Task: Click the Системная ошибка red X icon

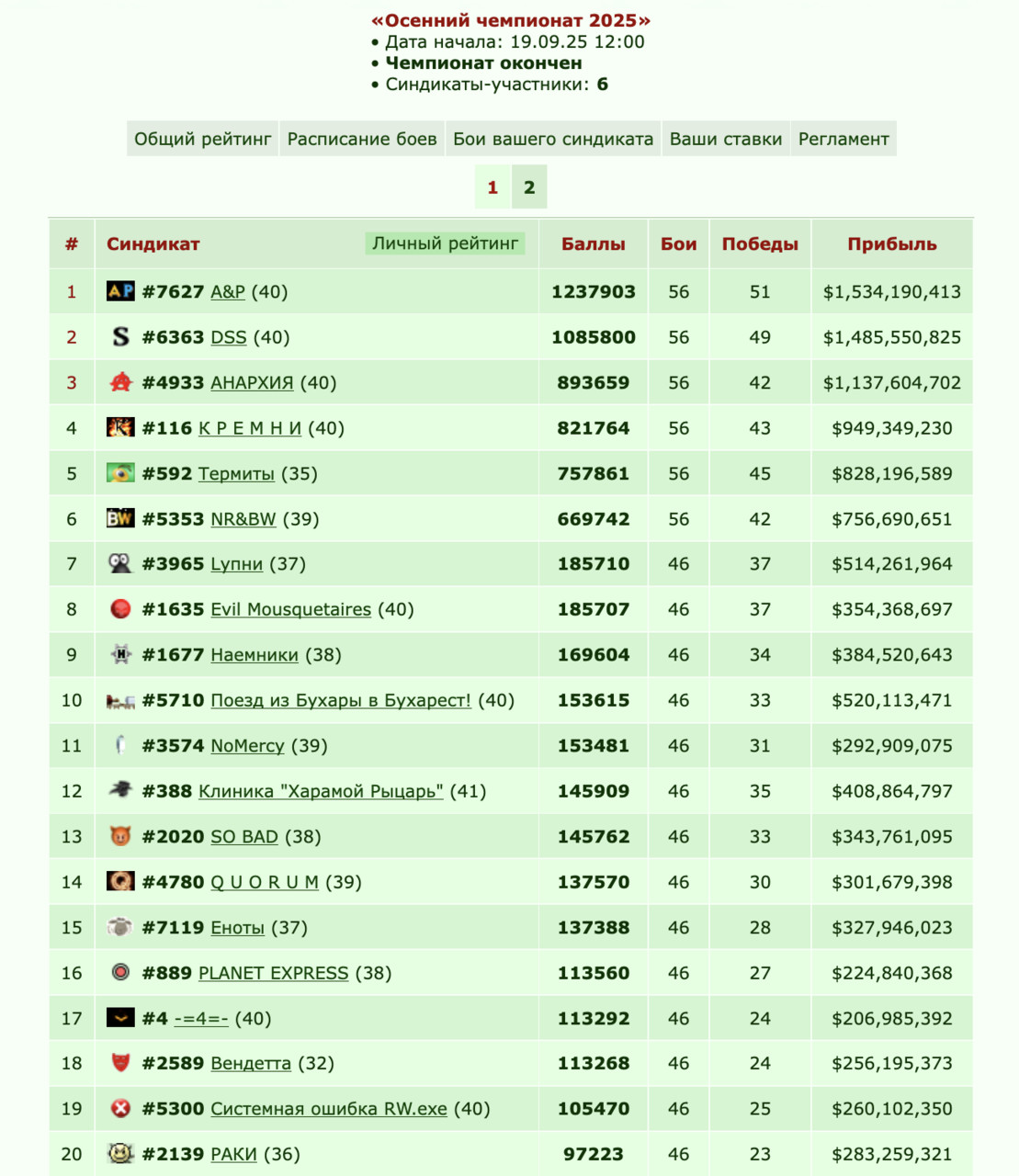Action: (x=120, y=1108)
